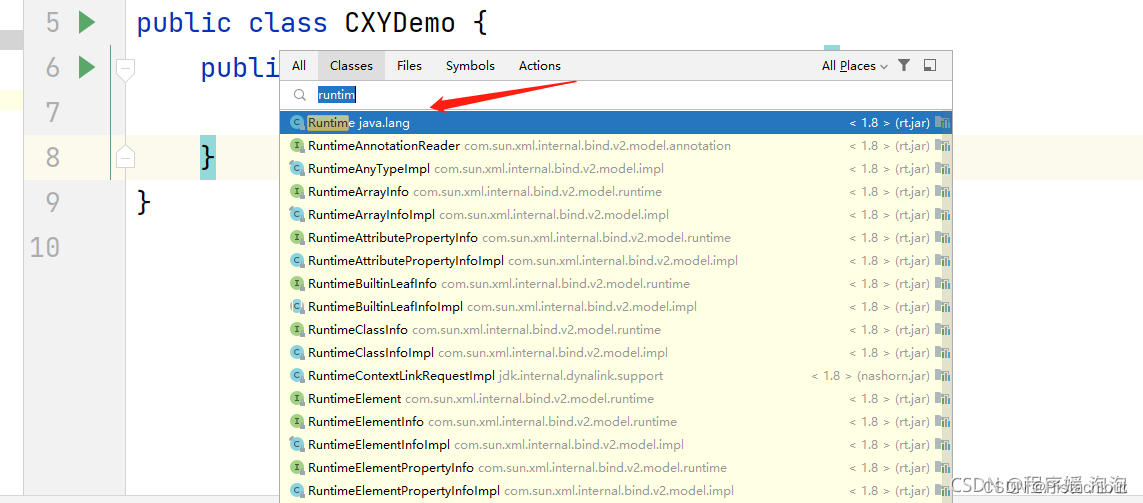Click interface icon of RuntimeAnnotationReader

click(x=297, y=146)
